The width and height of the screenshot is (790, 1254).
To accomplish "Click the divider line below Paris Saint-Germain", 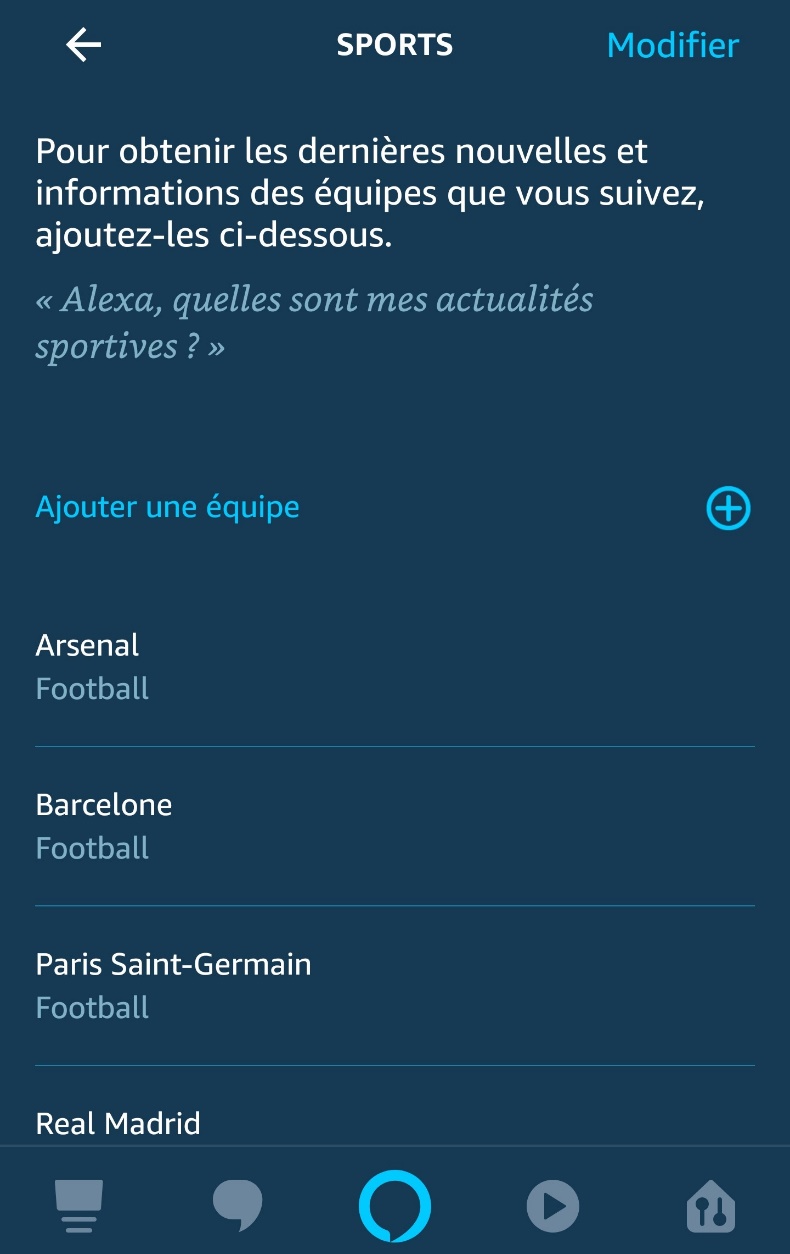I will 395,1065.
